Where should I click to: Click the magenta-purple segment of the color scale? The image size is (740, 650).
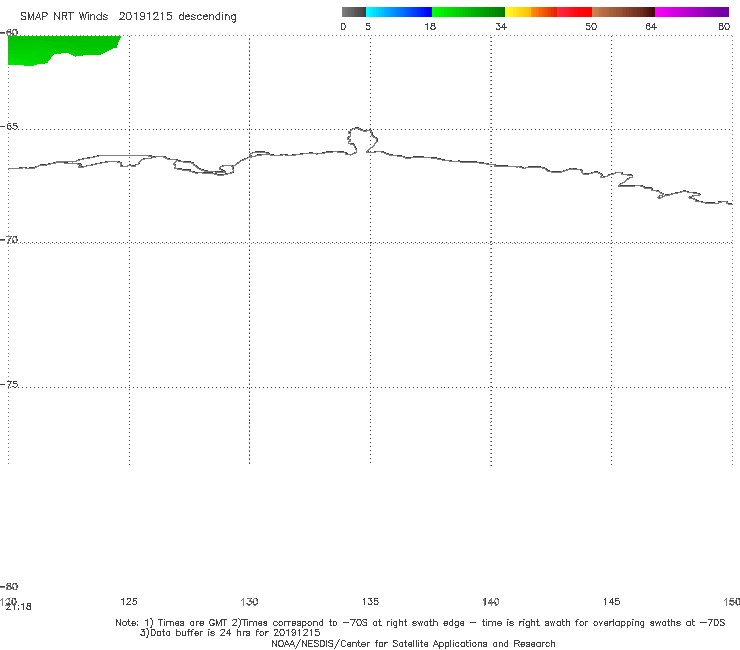(x=692, y=12)
